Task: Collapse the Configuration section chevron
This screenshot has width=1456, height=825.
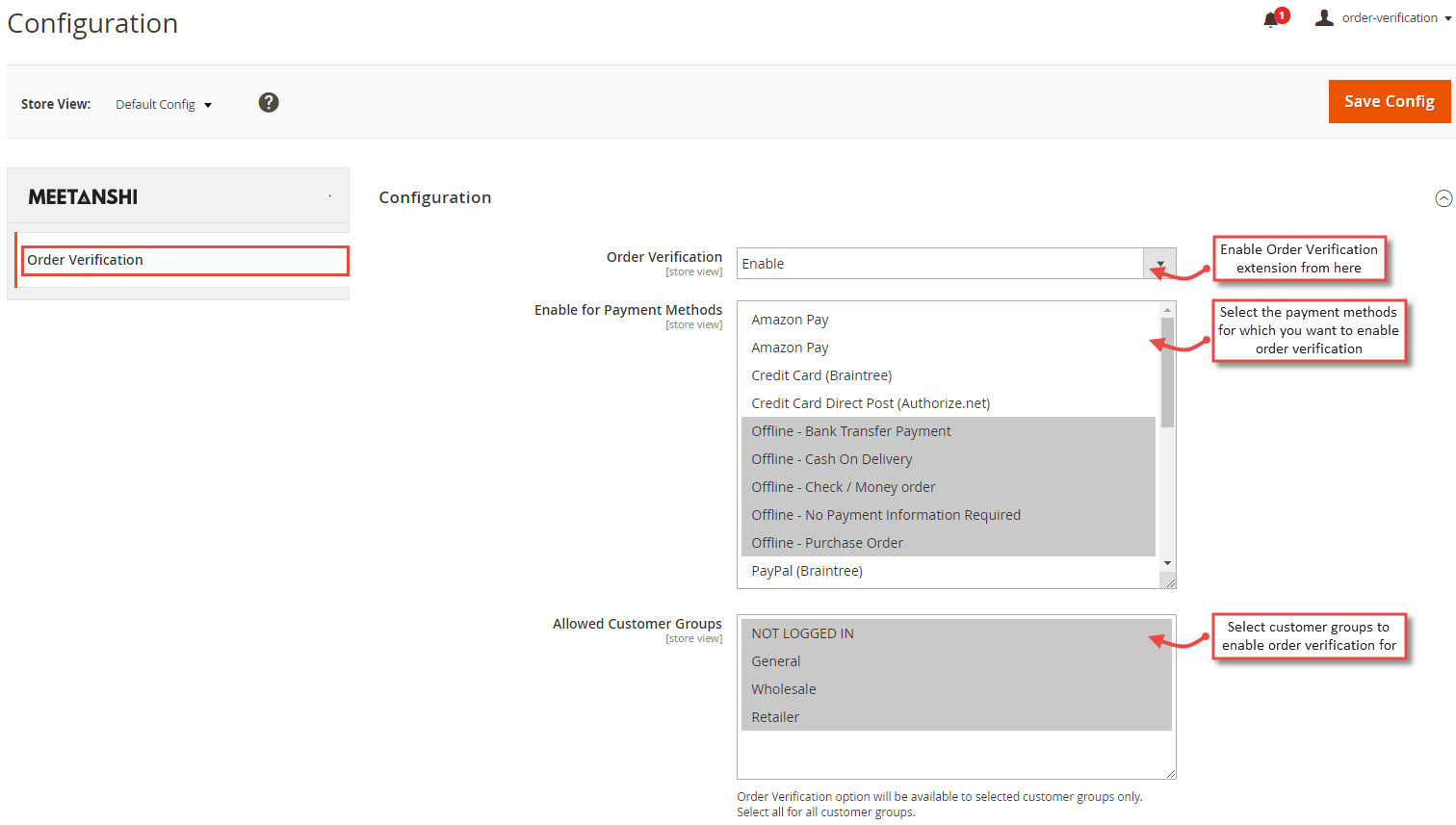Action: coord(1443,197)
